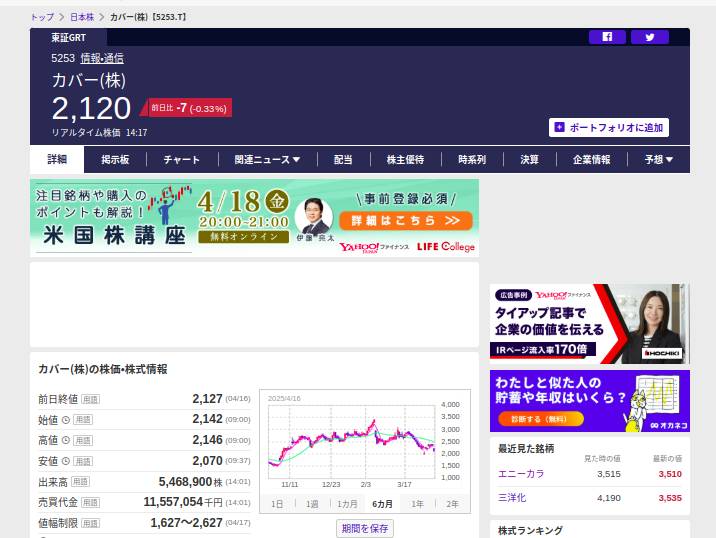Switch chart period to 1日
The width and height of the screenshot is (716, 538).
click(277, 504)
